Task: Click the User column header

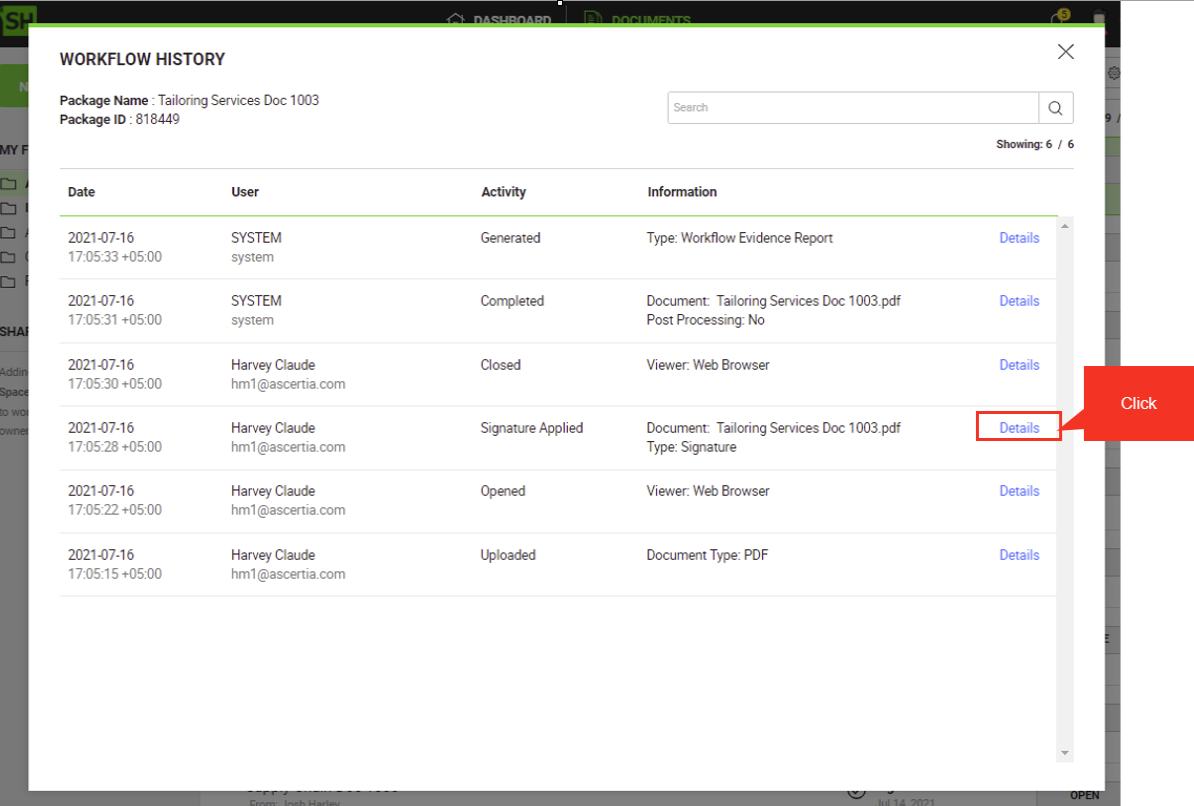Action: [245, 192]
